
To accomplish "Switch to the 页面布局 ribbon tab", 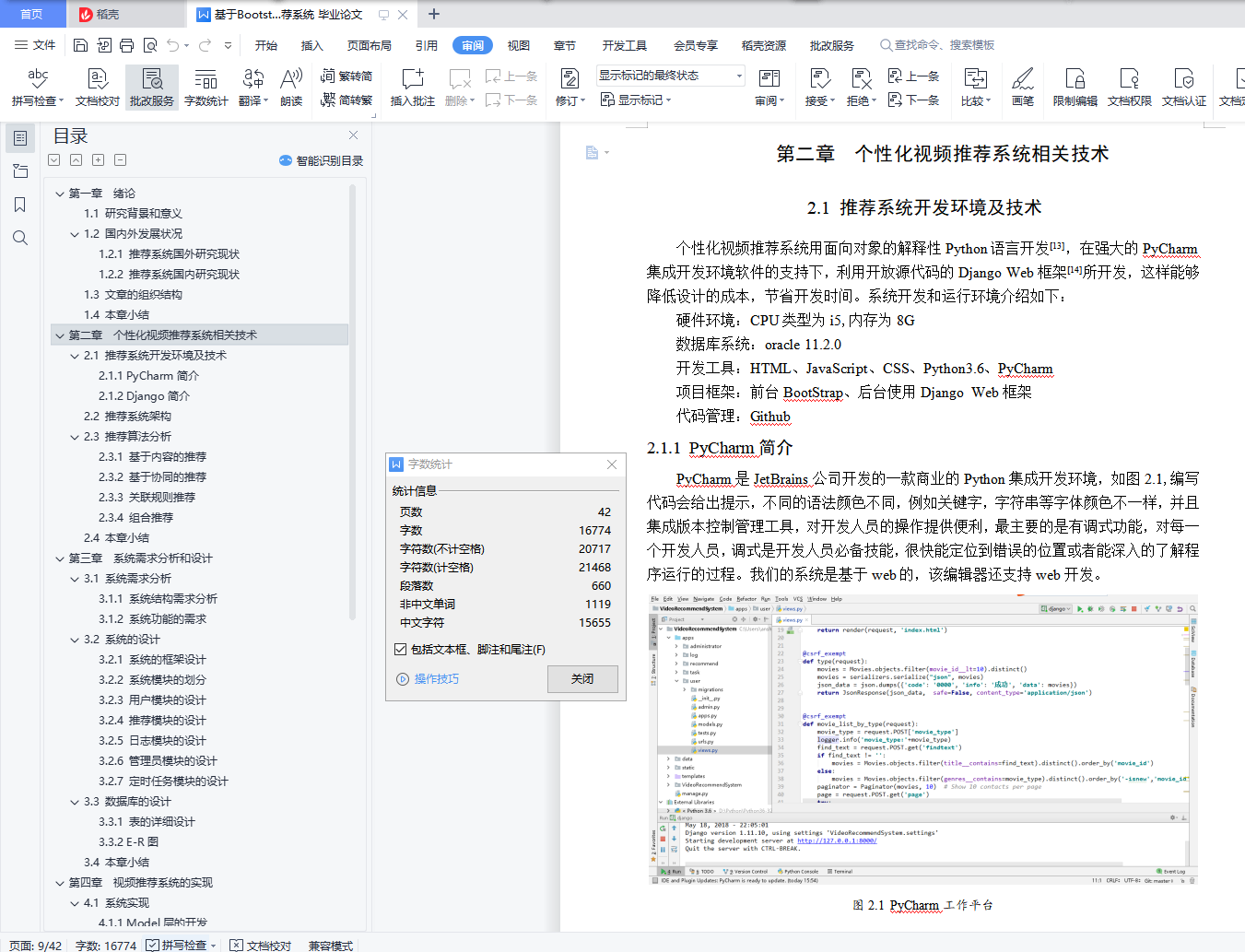I will (370, 45).
